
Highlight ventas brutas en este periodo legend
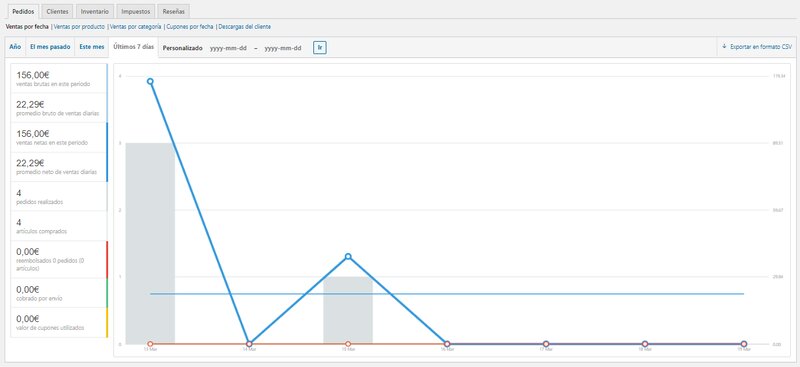click(x=59, y=78)
